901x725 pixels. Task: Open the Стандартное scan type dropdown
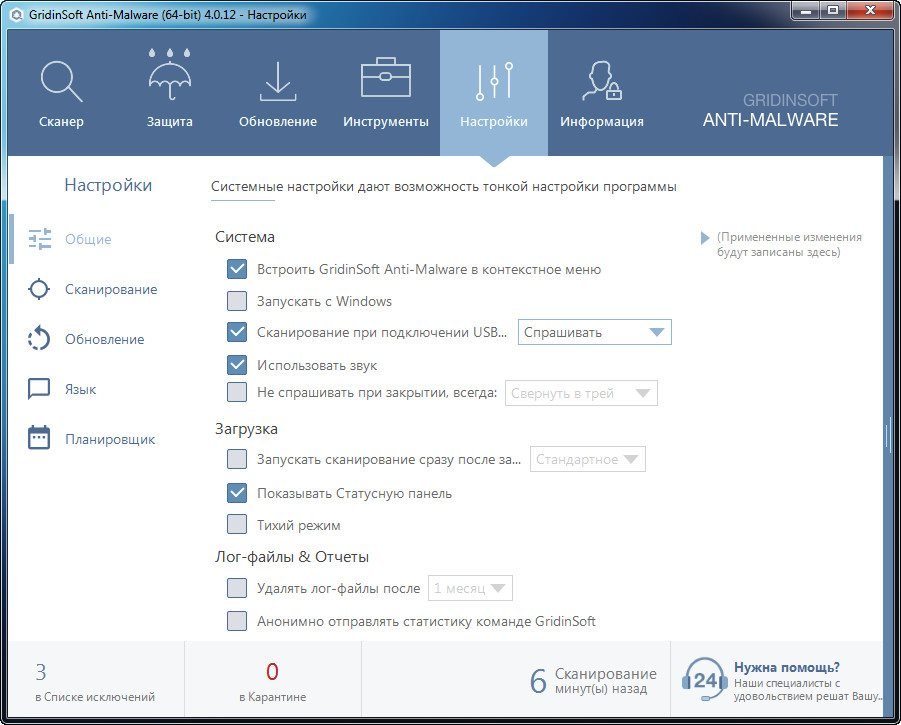(x=587, y=459)
